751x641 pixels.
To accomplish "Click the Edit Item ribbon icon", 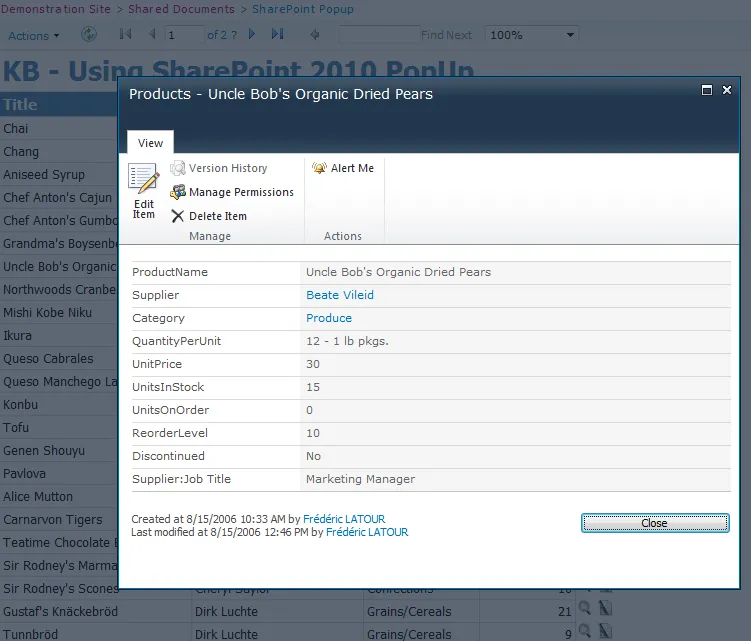I will tap(144, 182).
